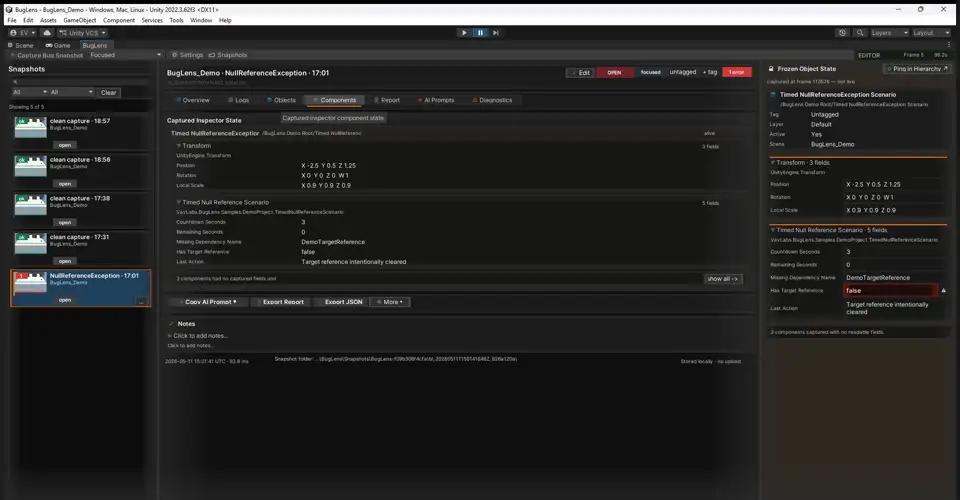The height and width of the screenshot is (500, 960).
Task: Open the Undo History clock icon
Action: coord(842,33)
